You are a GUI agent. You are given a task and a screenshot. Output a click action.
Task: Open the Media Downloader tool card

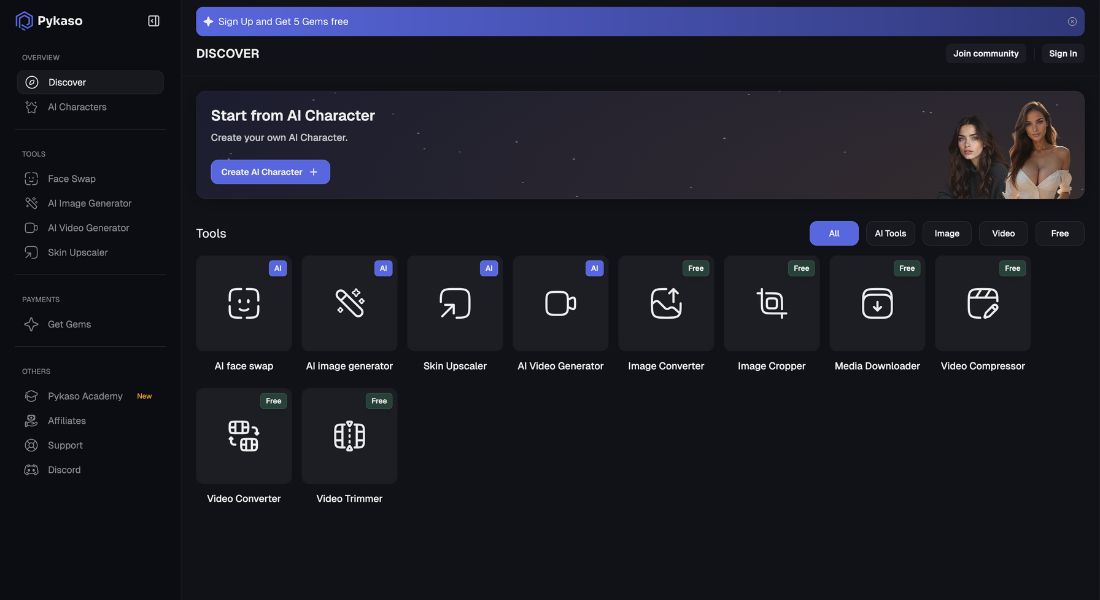pos(877,303)
